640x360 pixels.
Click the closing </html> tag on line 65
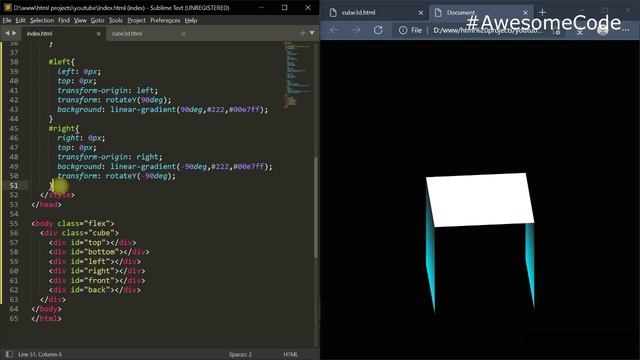(x=47, y=318)
